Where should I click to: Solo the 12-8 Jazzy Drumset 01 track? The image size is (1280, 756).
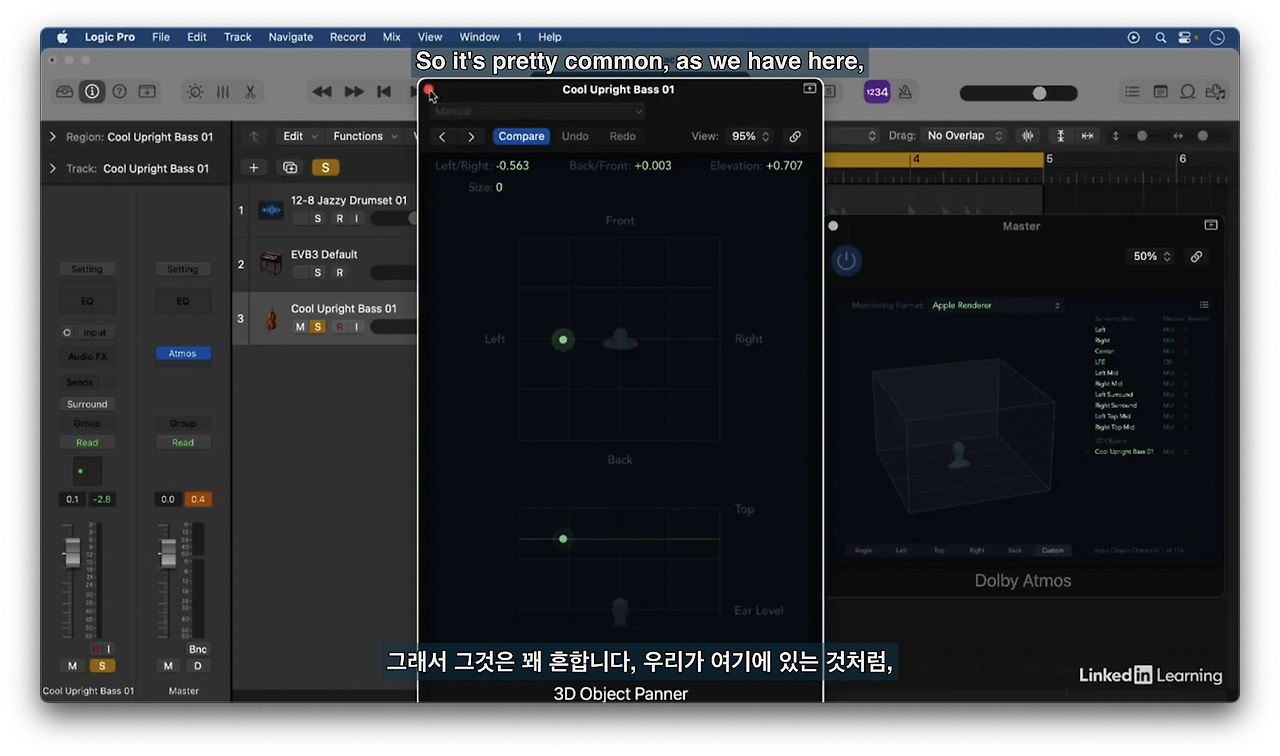318,218
